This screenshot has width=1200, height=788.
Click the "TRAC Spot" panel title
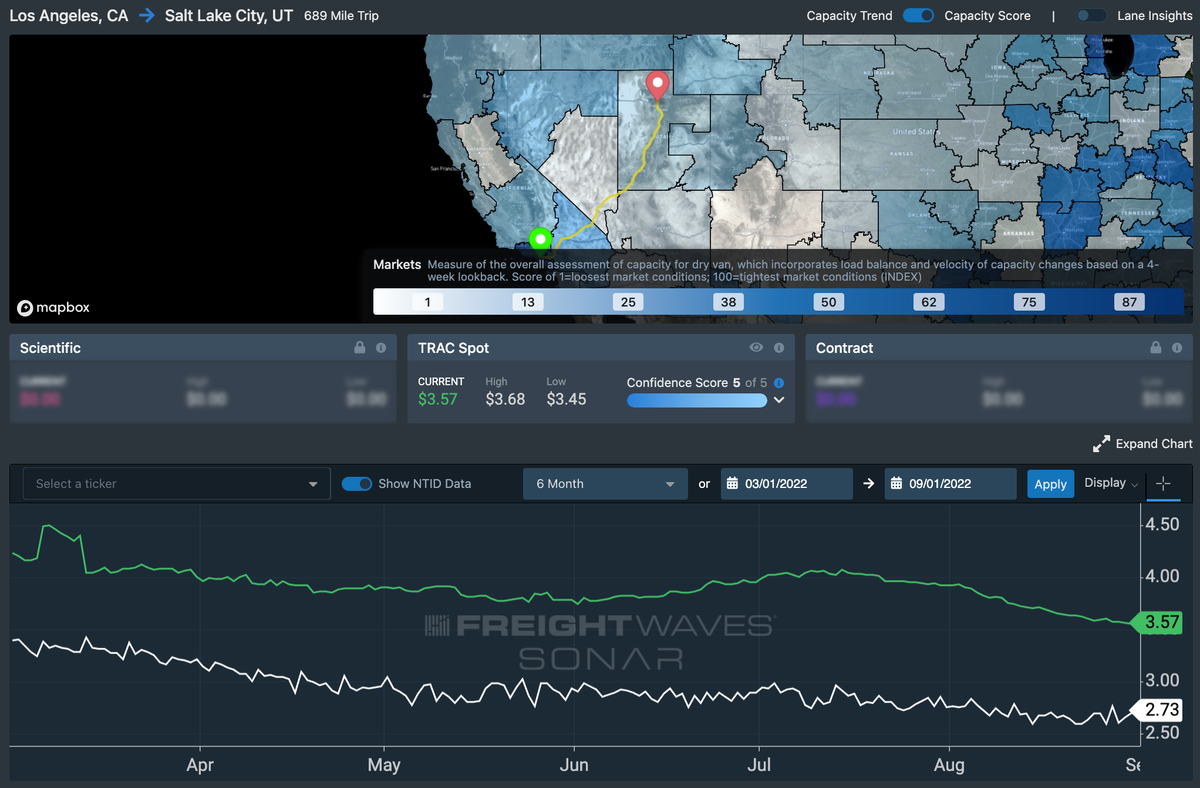453,348
